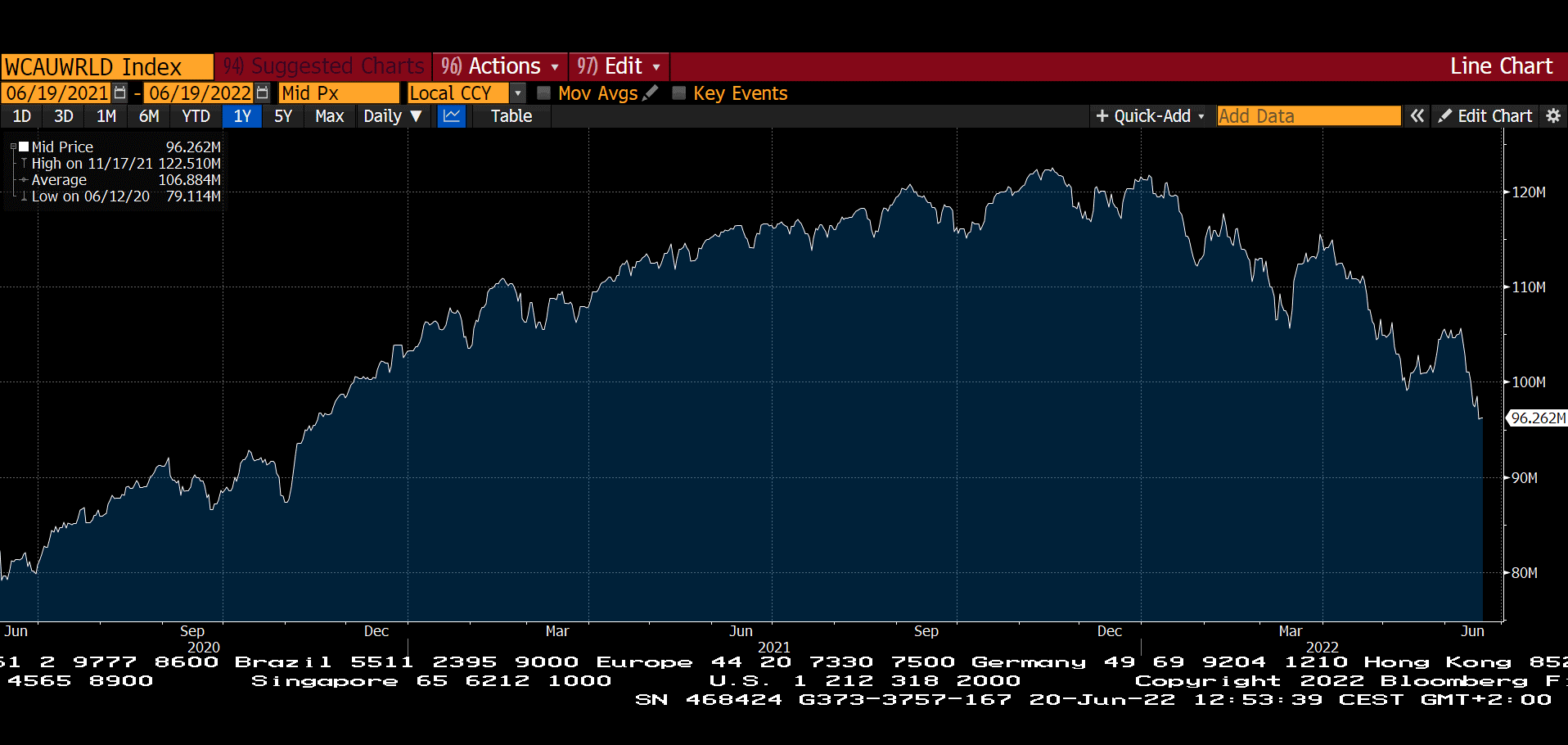1568x745 pixels.
Task: Select the YTD time range
Action: pyautogui.click(x=196, y=116)
